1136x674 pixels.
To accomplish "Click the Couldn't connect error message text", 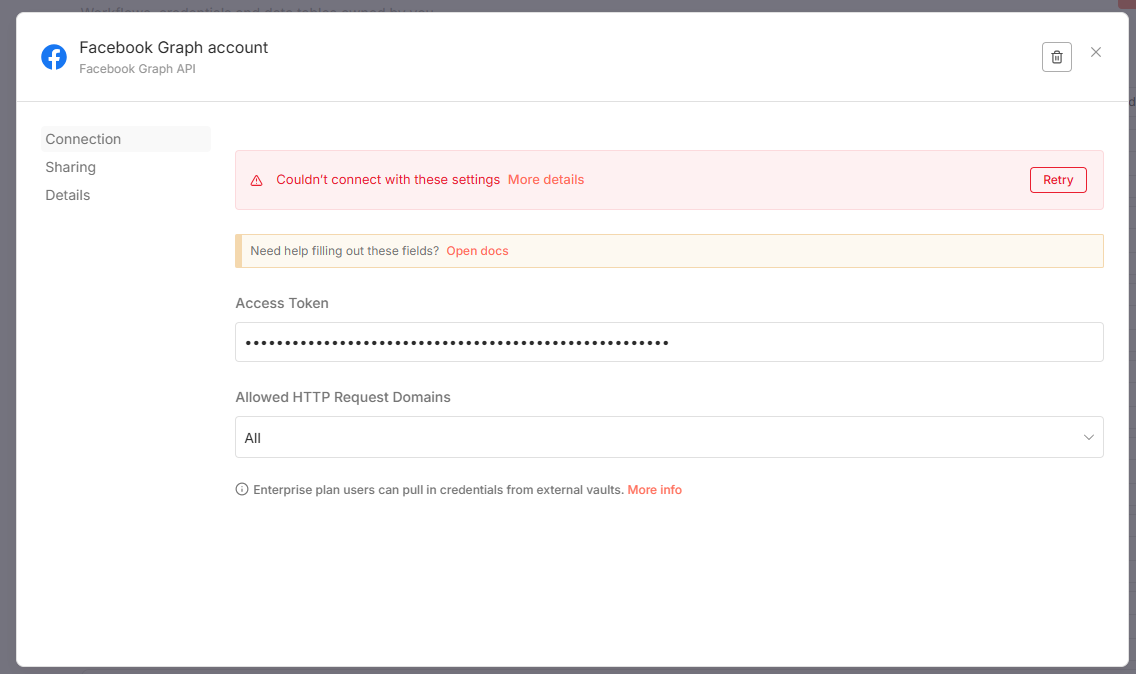I will point(388,180).
